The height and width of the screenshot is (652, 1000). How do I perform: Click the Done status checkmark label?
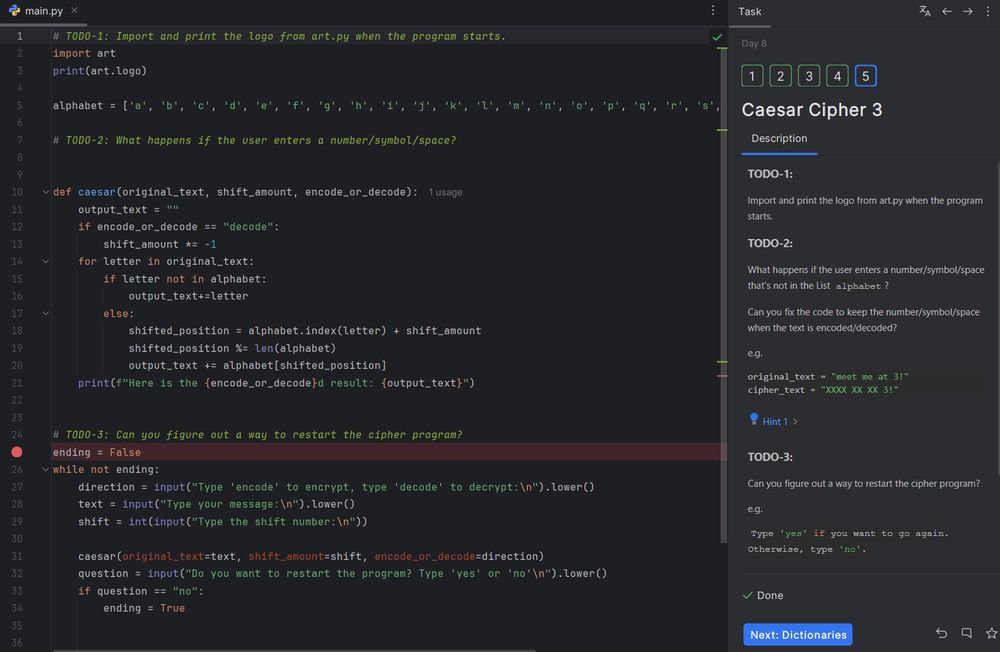tap(763, 595)
